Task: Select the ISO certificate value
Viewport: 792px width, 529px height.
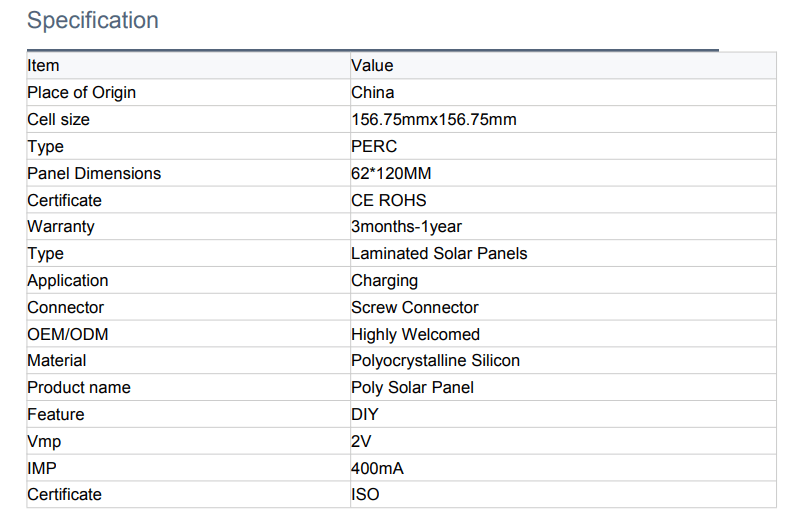Action: coord(365,495)
